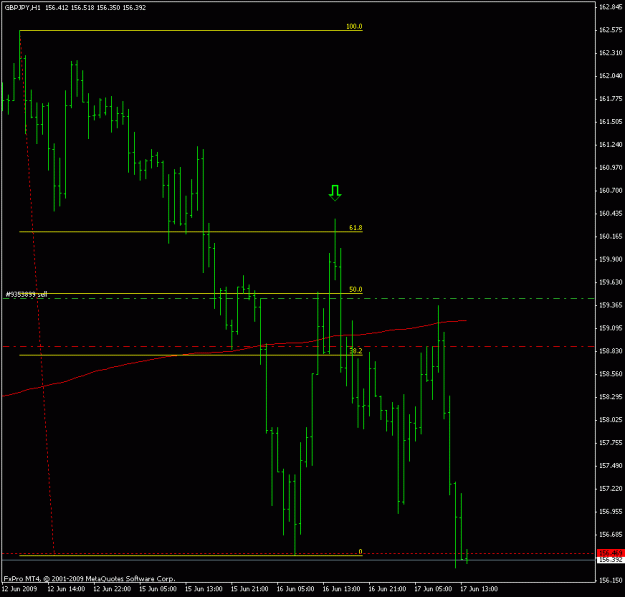Click the current price tag 156.392
This screenshot has height=597, width=625.
(x=611, y=560)
